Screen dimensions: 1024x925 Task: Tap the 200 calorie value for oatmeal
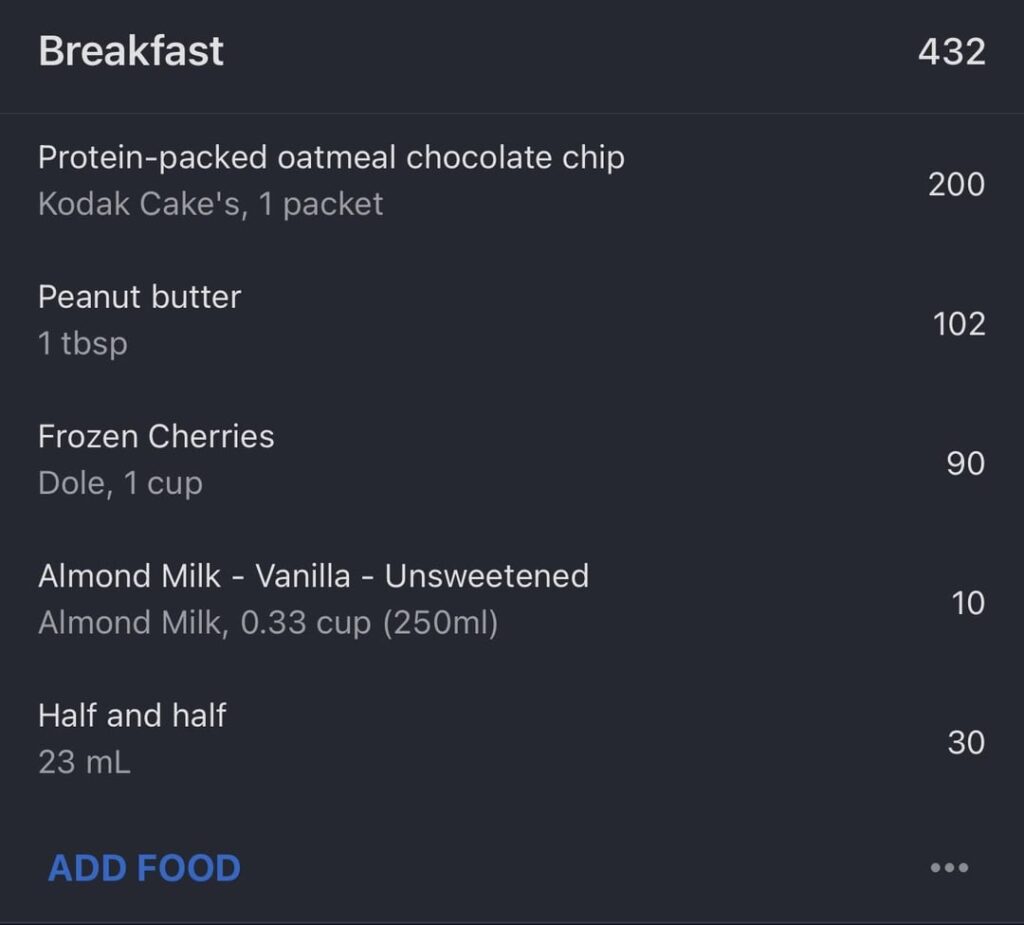956,183
